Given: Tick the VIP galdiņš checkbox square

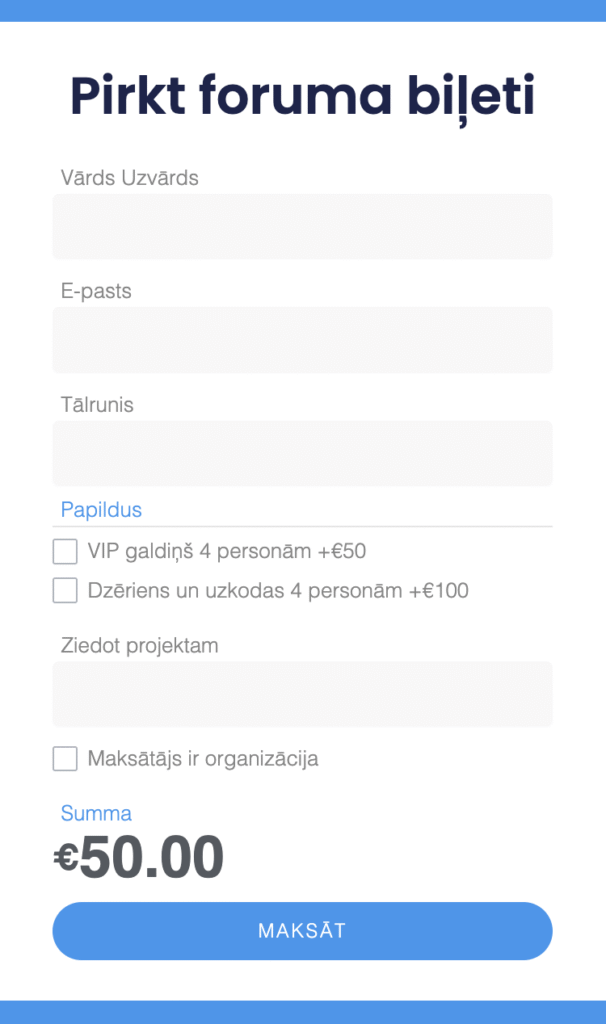Looking at the screenshot, I should click(x=65, y=551).
